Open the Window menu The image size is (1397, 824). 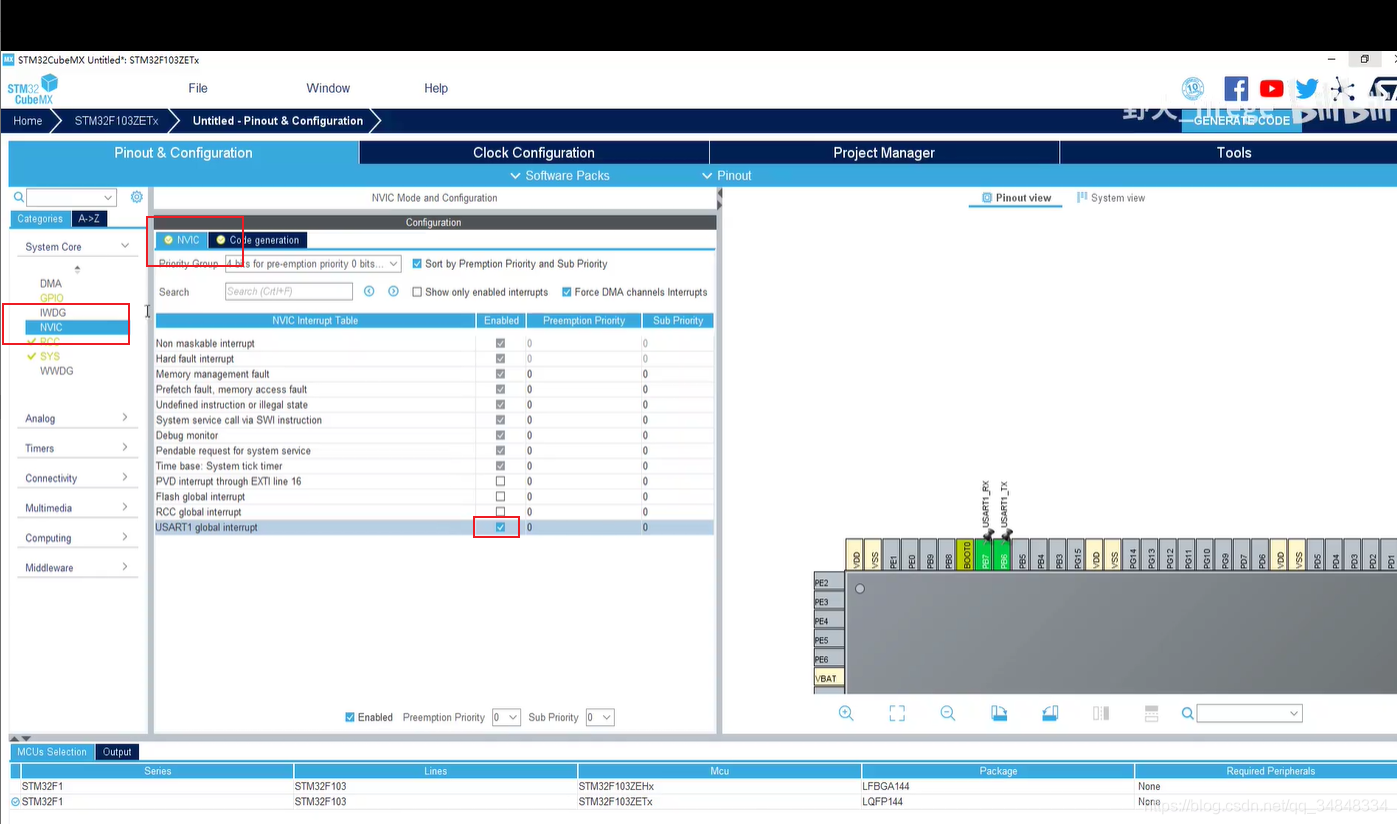[x=328, y=88]
